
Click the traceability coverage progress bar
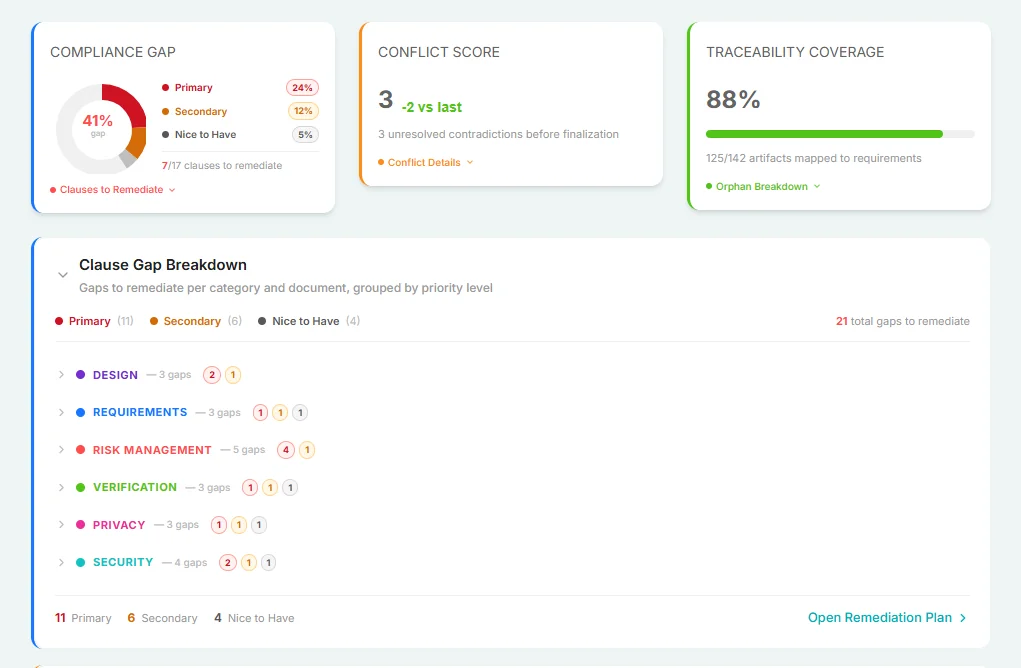click(x=839, y=134)
